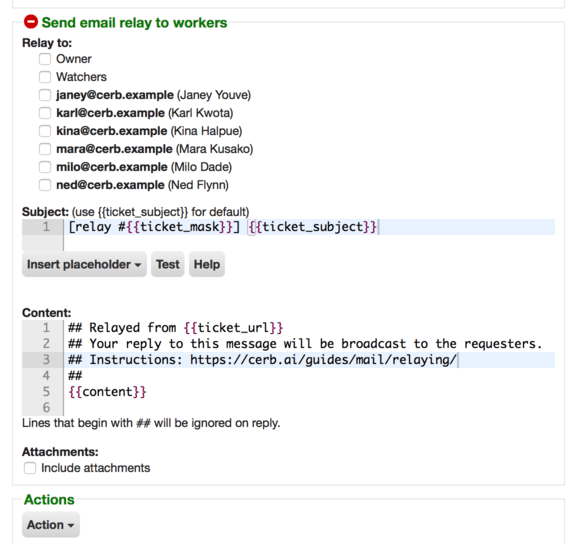Click the Test button
The image size is (574, 544).
coord(168,264)
